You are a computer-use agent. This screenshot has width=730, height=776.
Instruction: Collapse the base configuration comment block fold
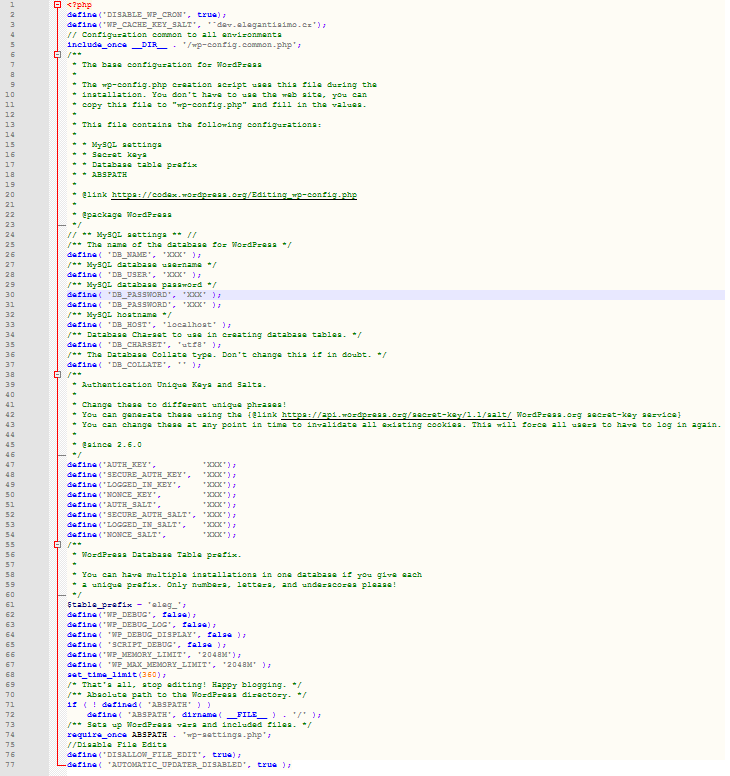click(57, 55)
